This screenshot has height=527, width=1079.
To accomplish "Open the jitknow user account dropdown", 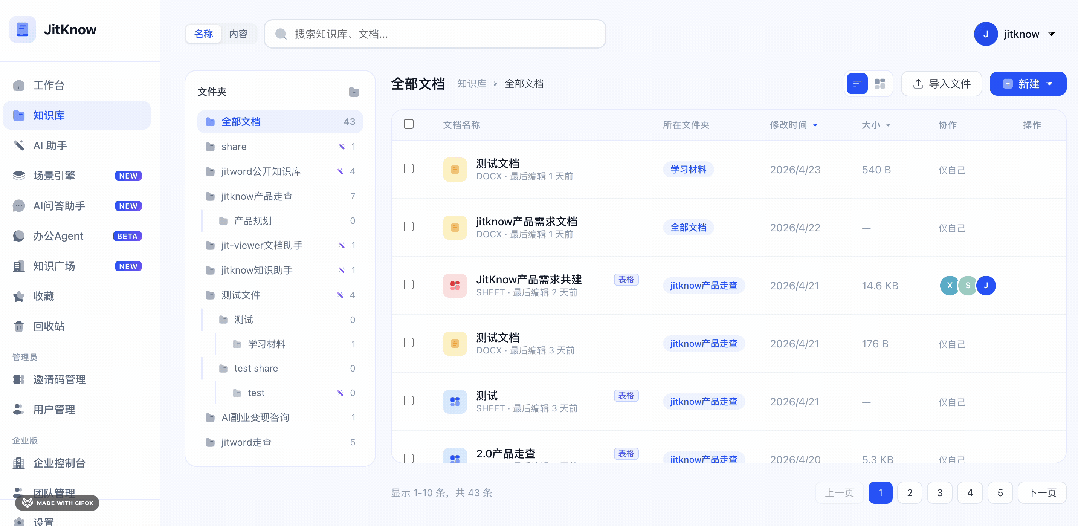I will pyautogui.click(x=1016, y=34).
